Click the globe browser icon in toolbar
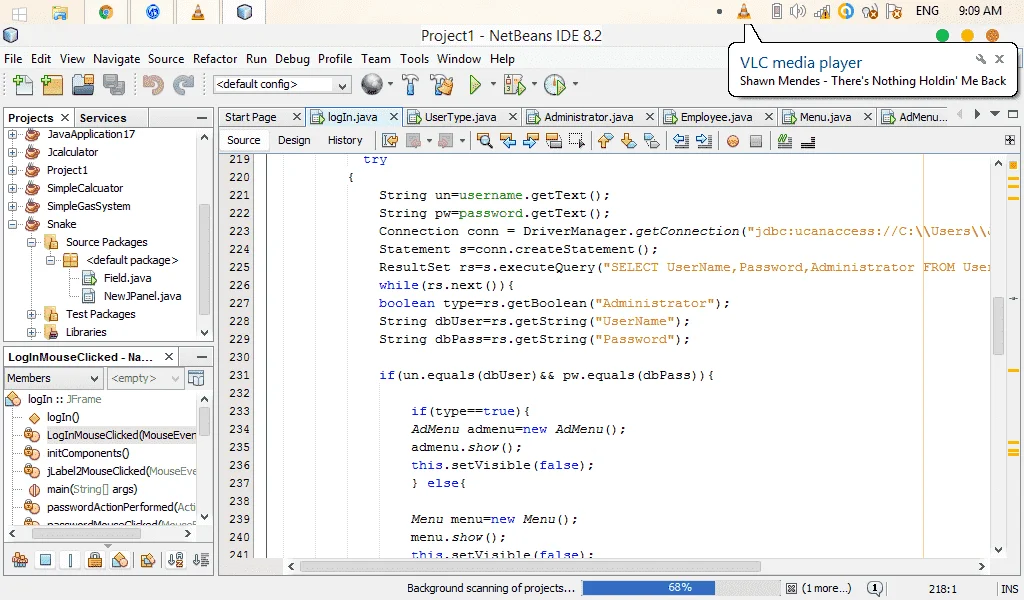 372,84
